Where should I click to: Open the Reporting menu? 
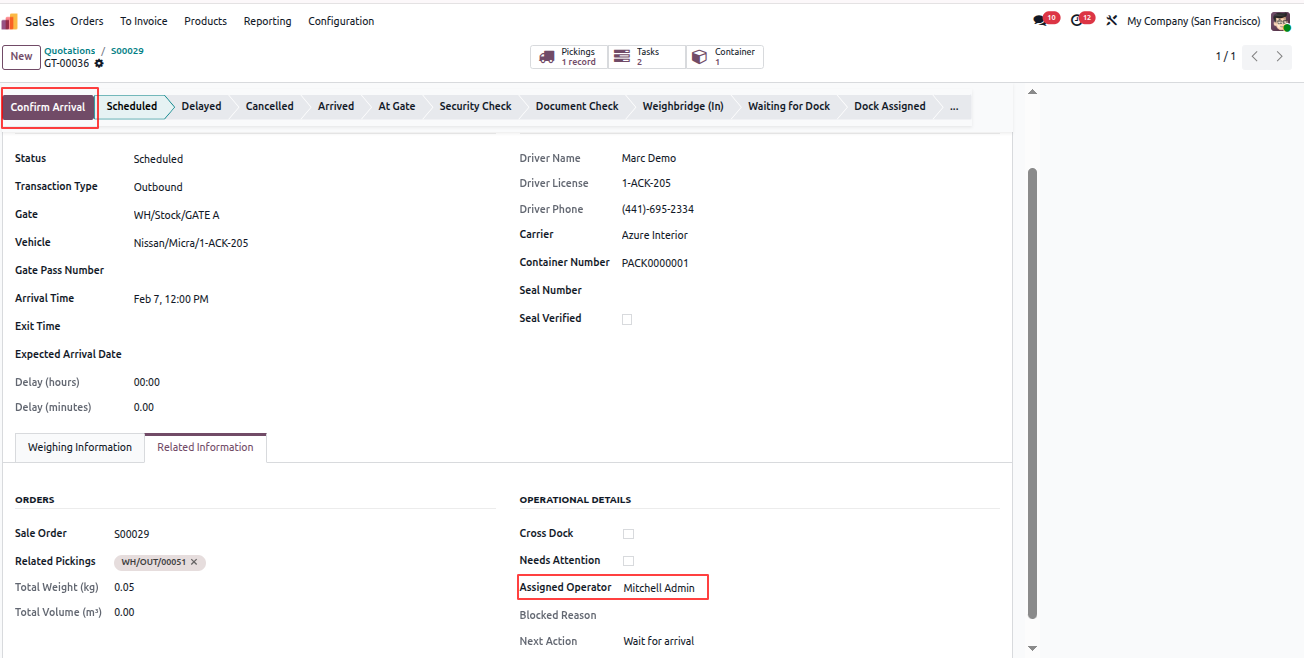(x=268, y=21)
